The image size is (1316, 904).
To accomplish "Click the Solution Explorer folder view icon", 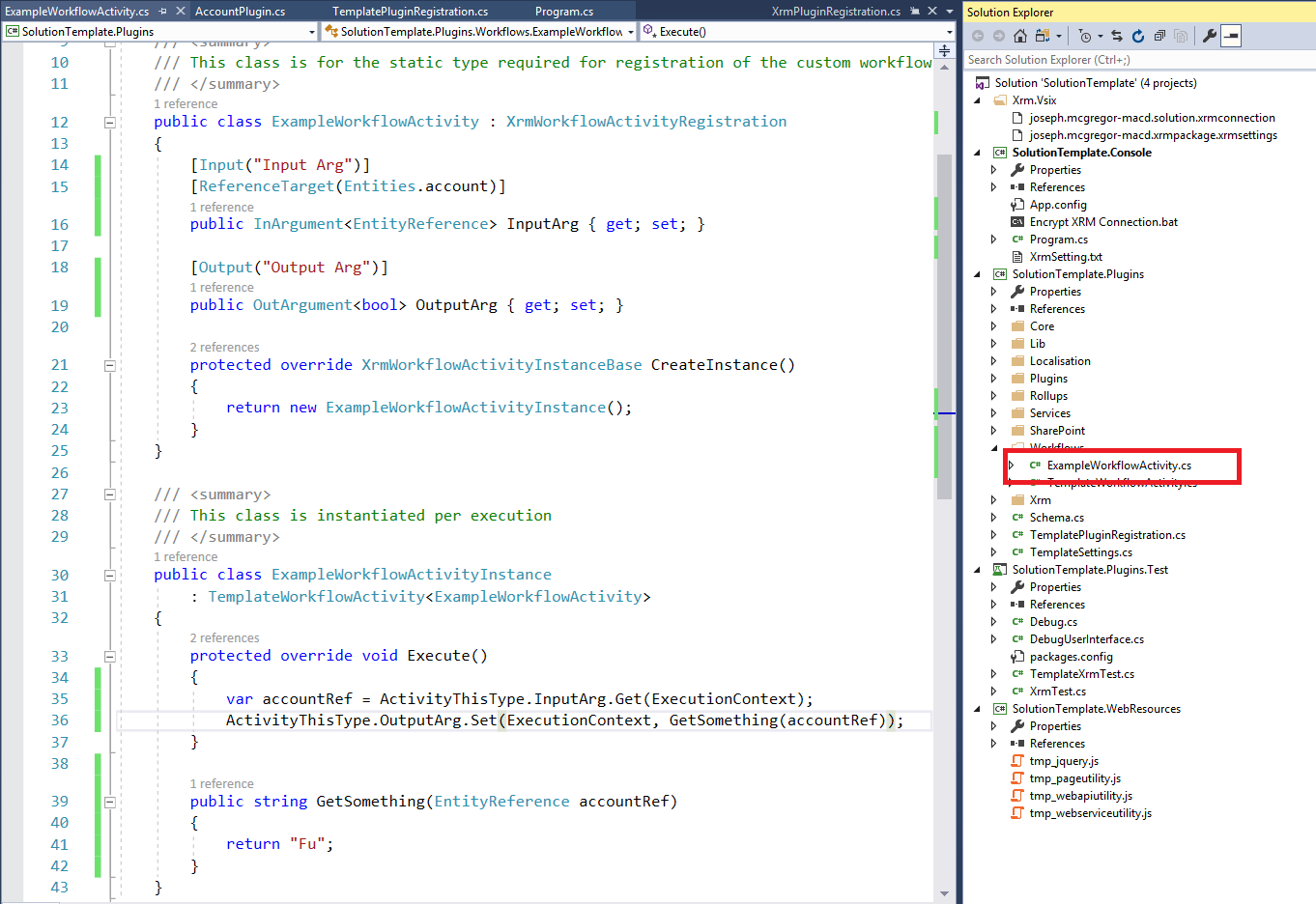I will 1043,36.
